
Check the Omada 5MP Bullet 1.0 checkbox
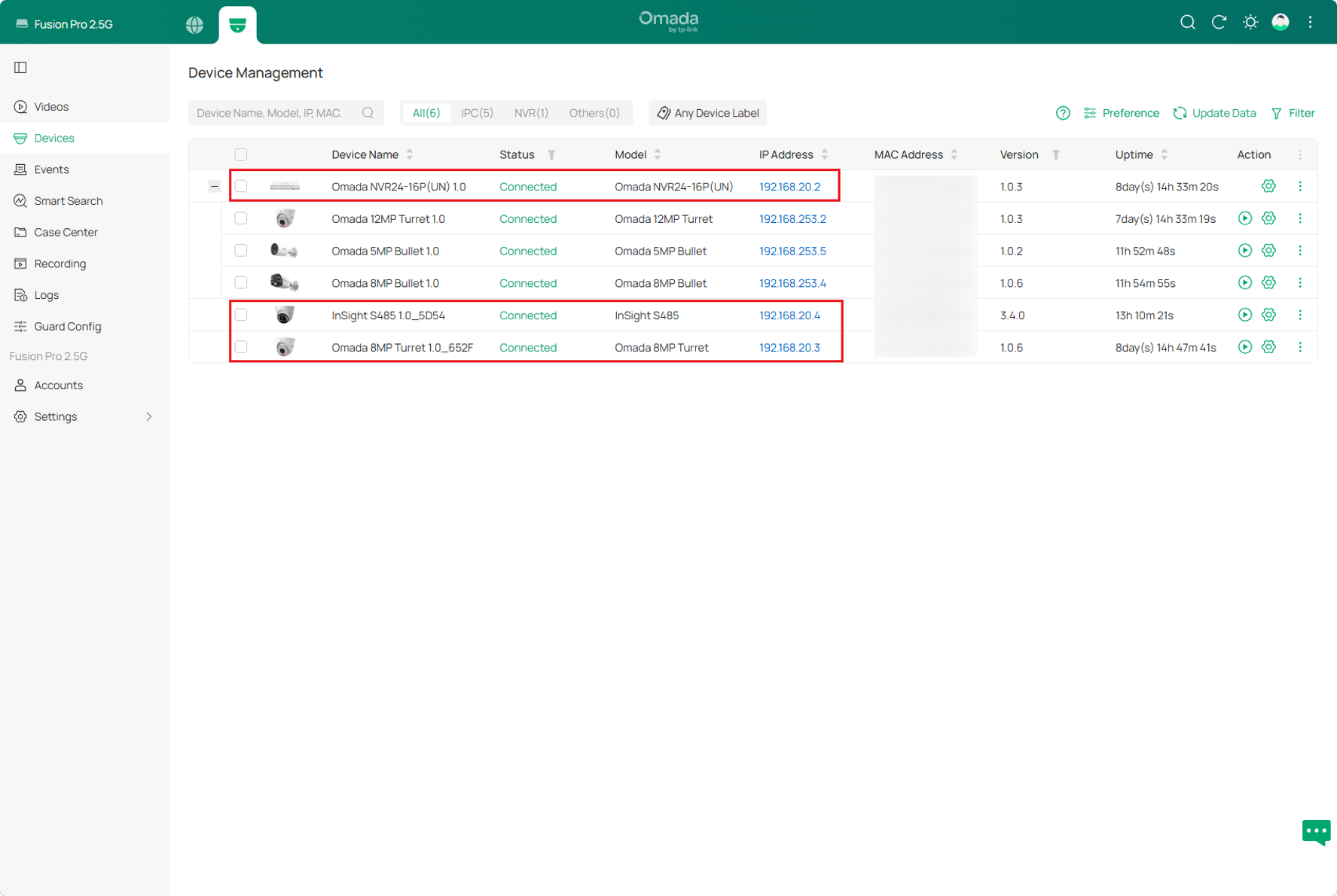(241, 251)
